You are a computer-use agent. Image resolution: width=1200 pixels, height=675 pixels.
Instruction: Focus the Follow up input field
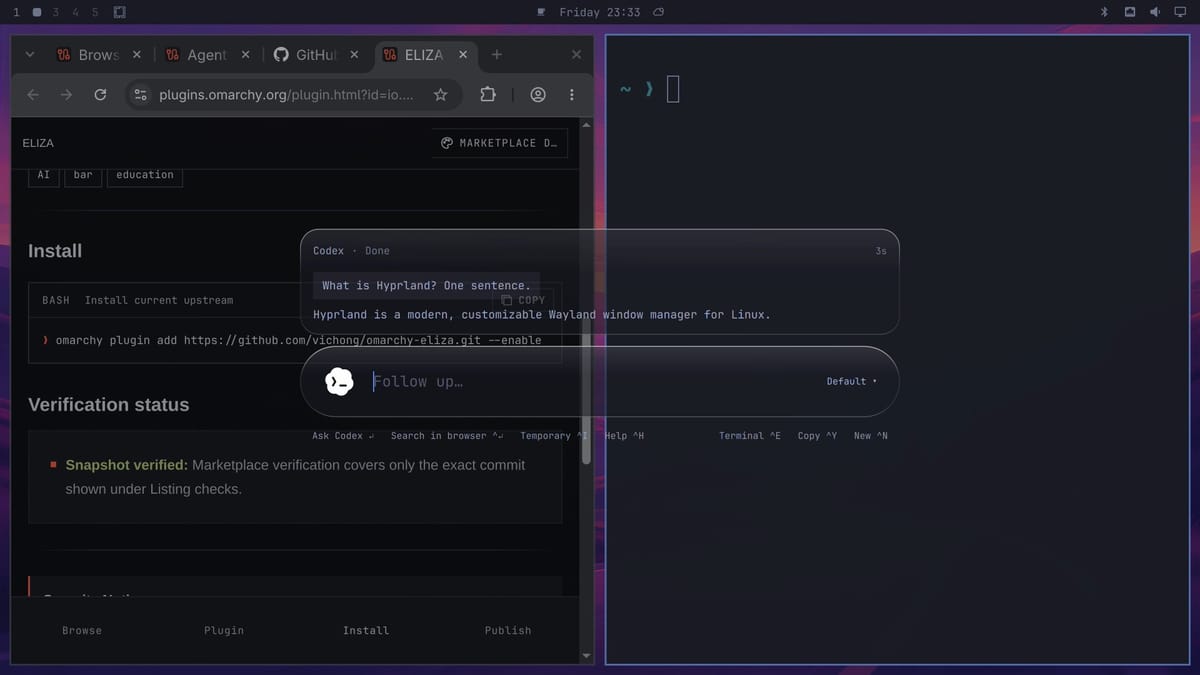[x=590, y=381]
